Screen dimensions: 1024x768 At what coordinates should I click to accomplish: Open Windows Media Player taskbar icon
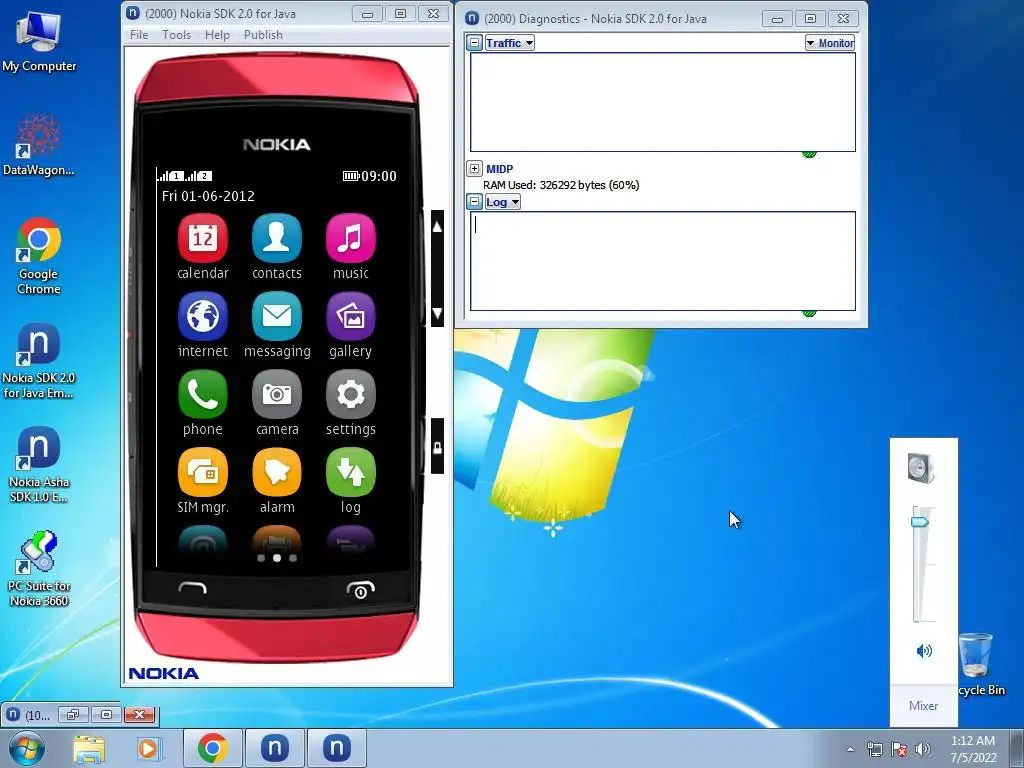(149, 748)
